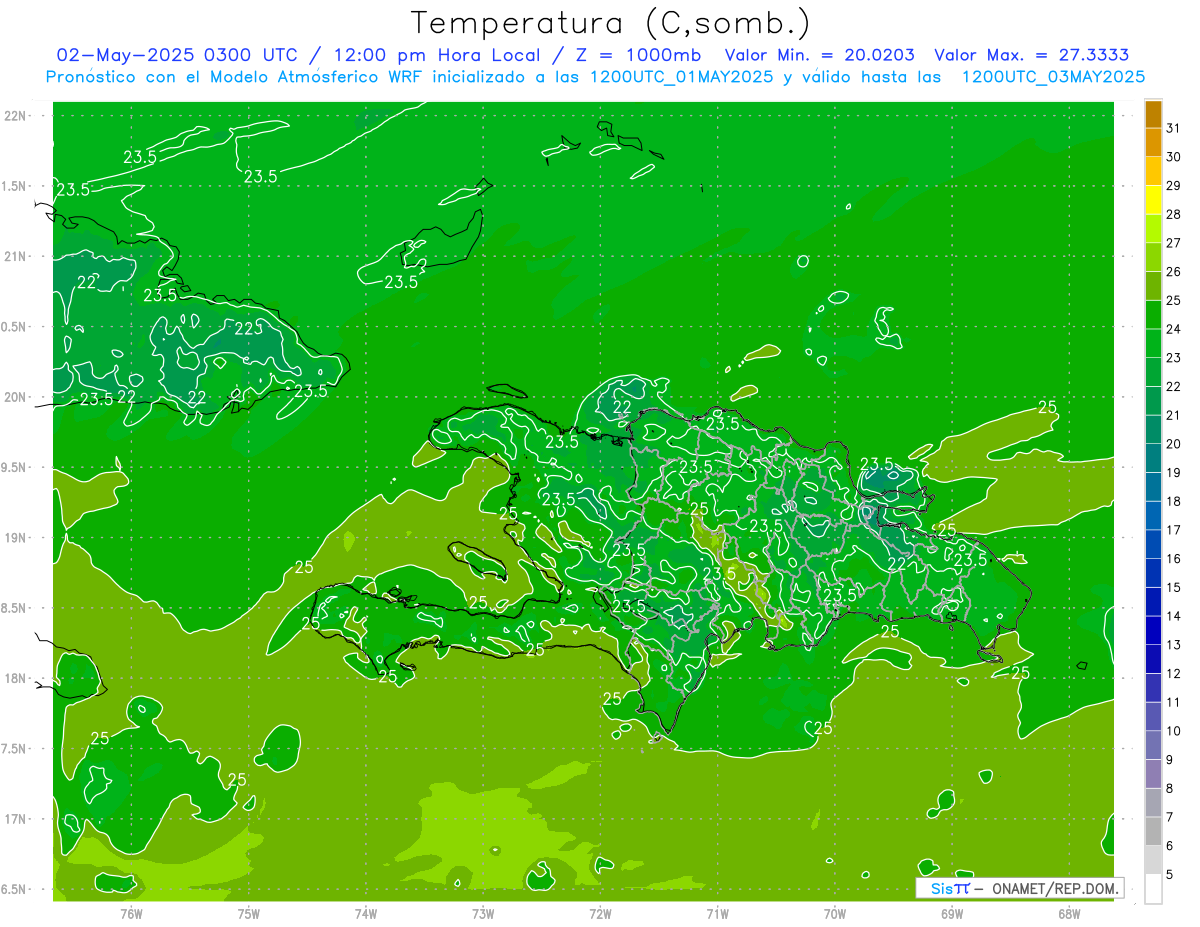Click the legend scale value "18"

coord(1174,501)
